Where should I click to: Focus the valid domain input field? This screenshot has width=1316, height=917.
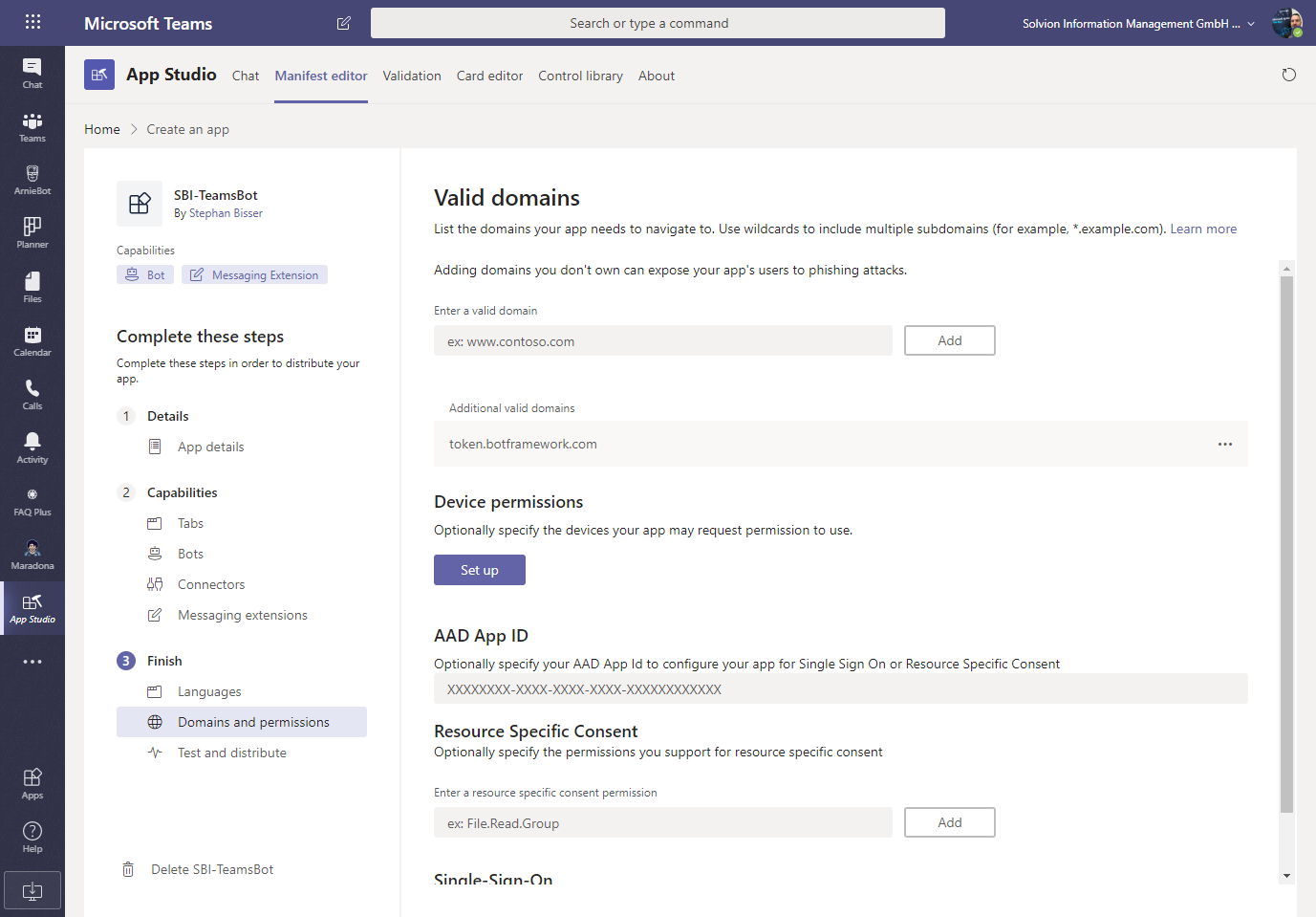(663, 340)
